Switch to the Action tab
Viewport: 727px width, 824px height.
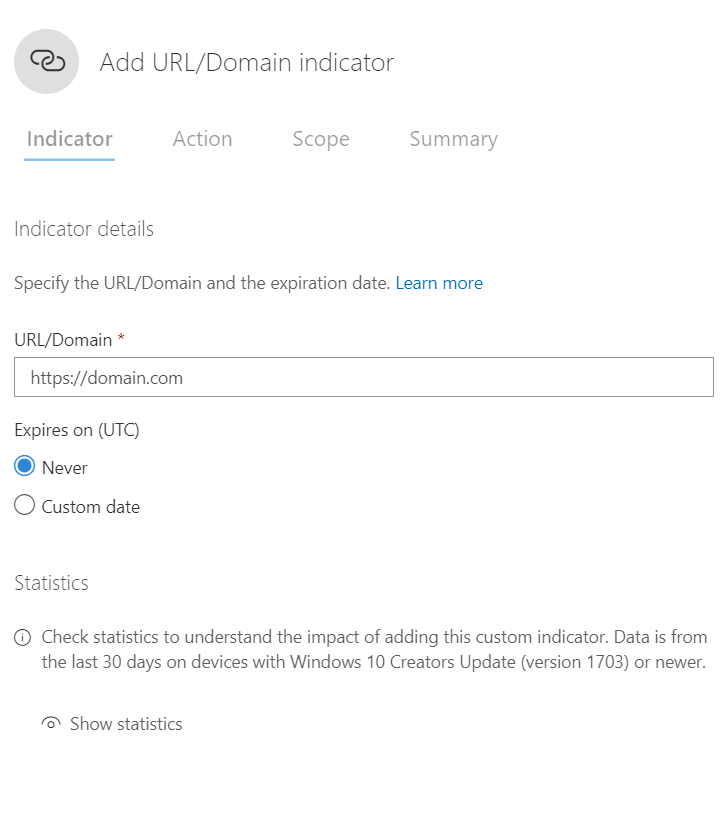[x=202, y=138]
